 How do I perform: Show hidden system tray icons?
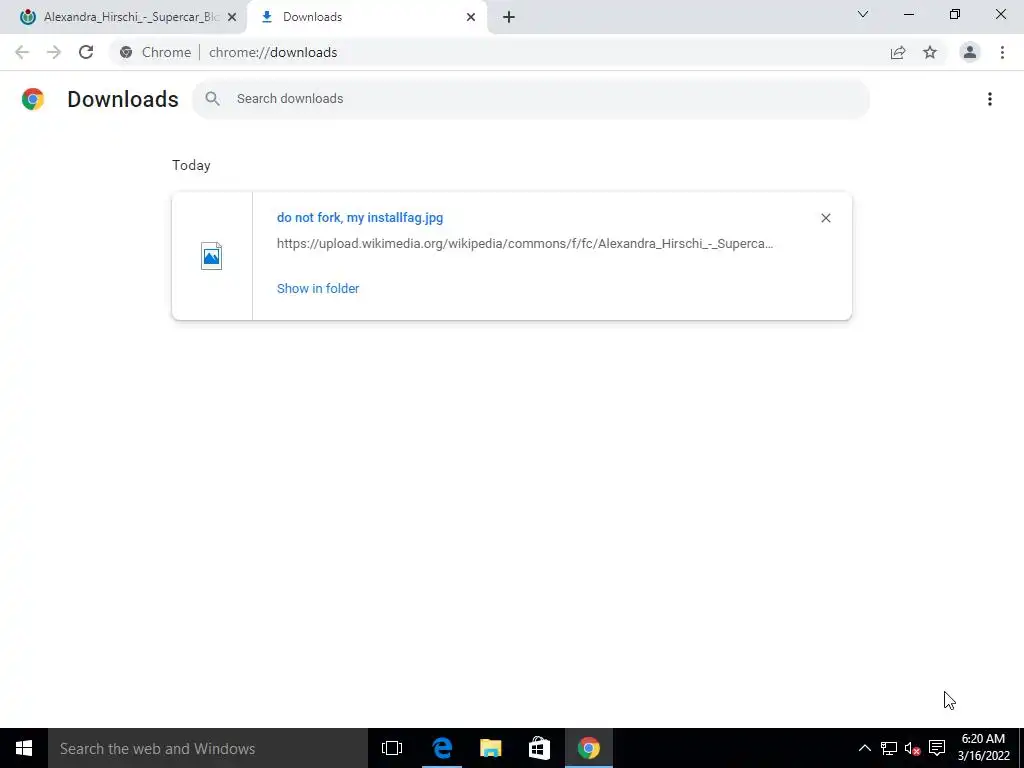click(x=864, y=748)
